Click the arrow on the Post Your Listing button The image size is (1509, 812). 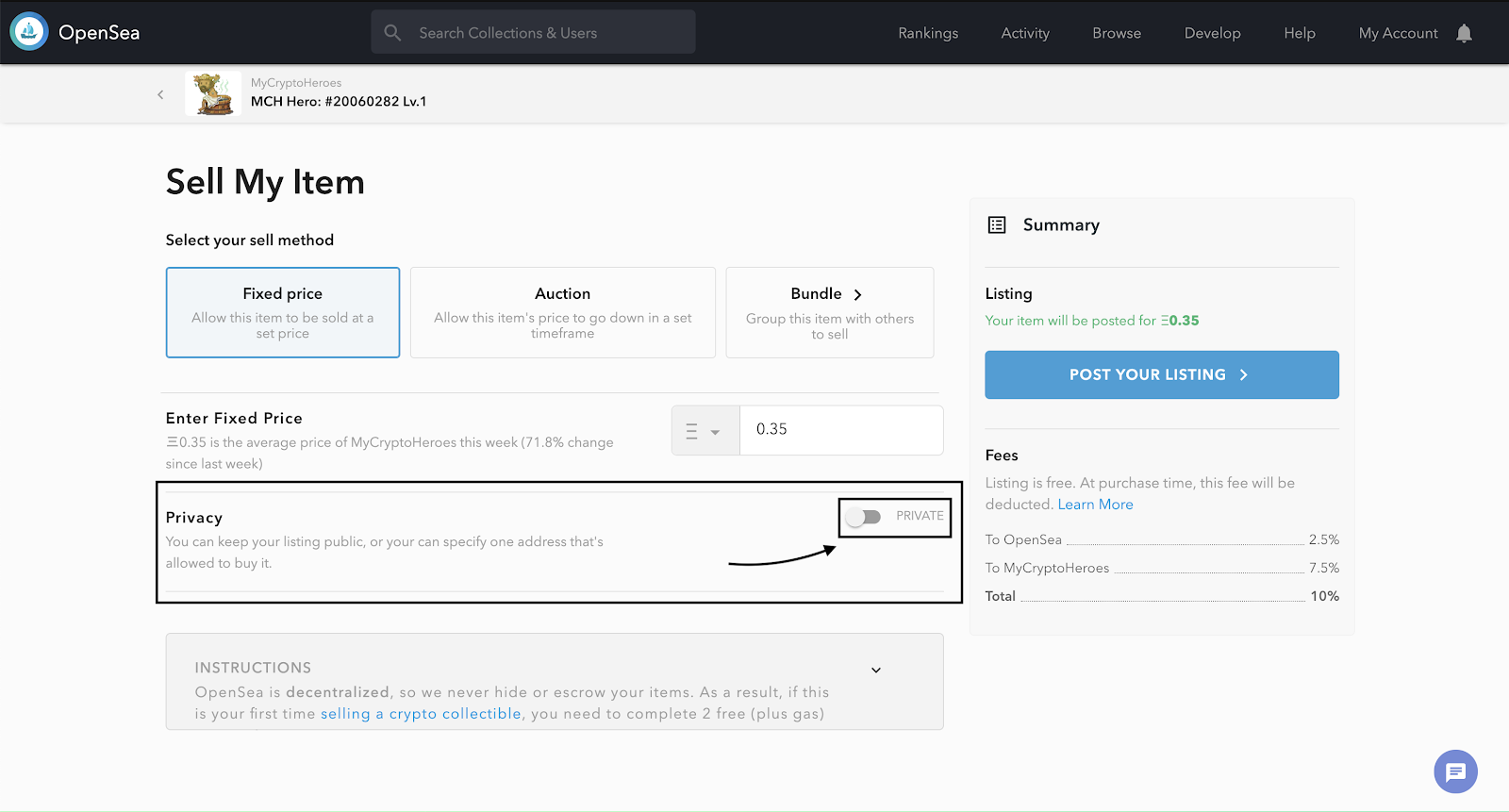pyautogui.click(x=1244, y=374)
